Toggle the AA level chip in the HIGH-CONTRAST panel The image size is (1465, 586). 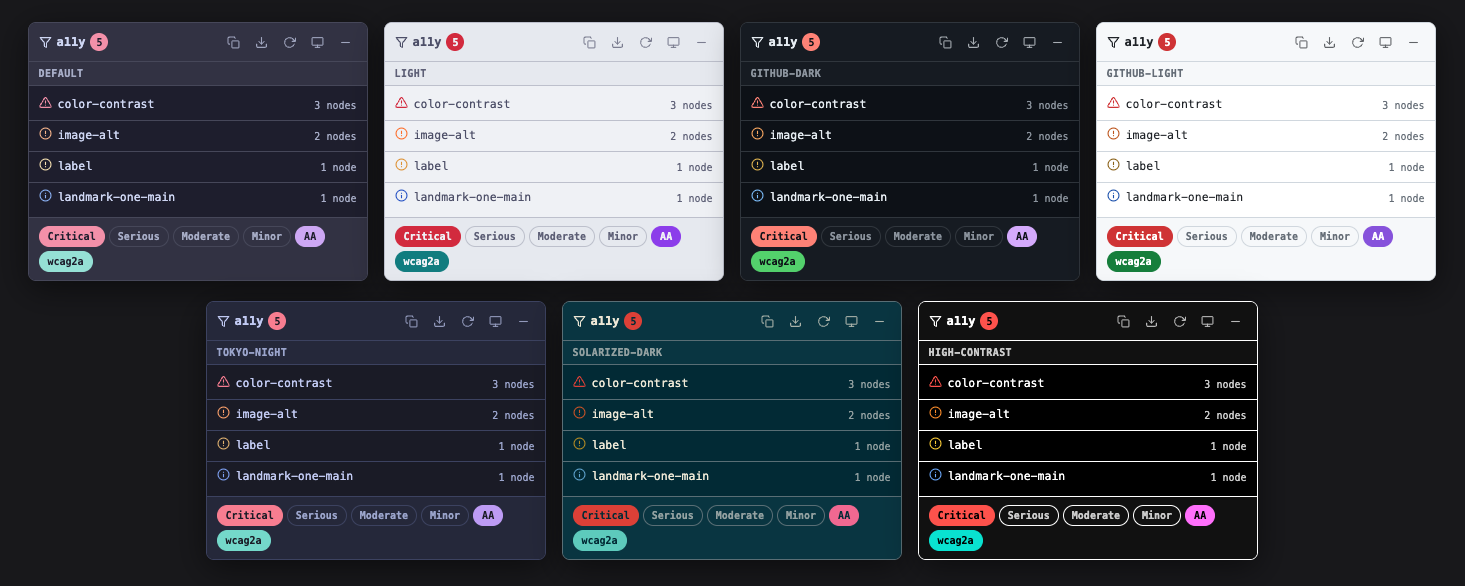coord(1200,515)
